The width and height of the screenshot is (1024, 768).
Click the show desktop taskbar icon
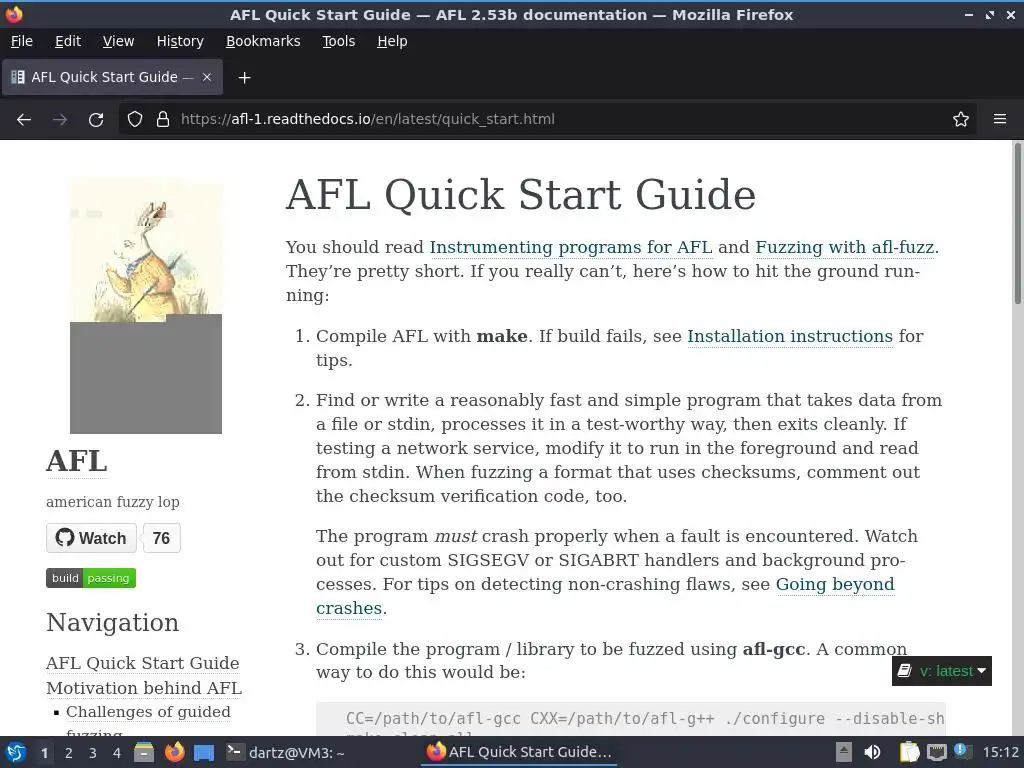[x=204, y=752]
